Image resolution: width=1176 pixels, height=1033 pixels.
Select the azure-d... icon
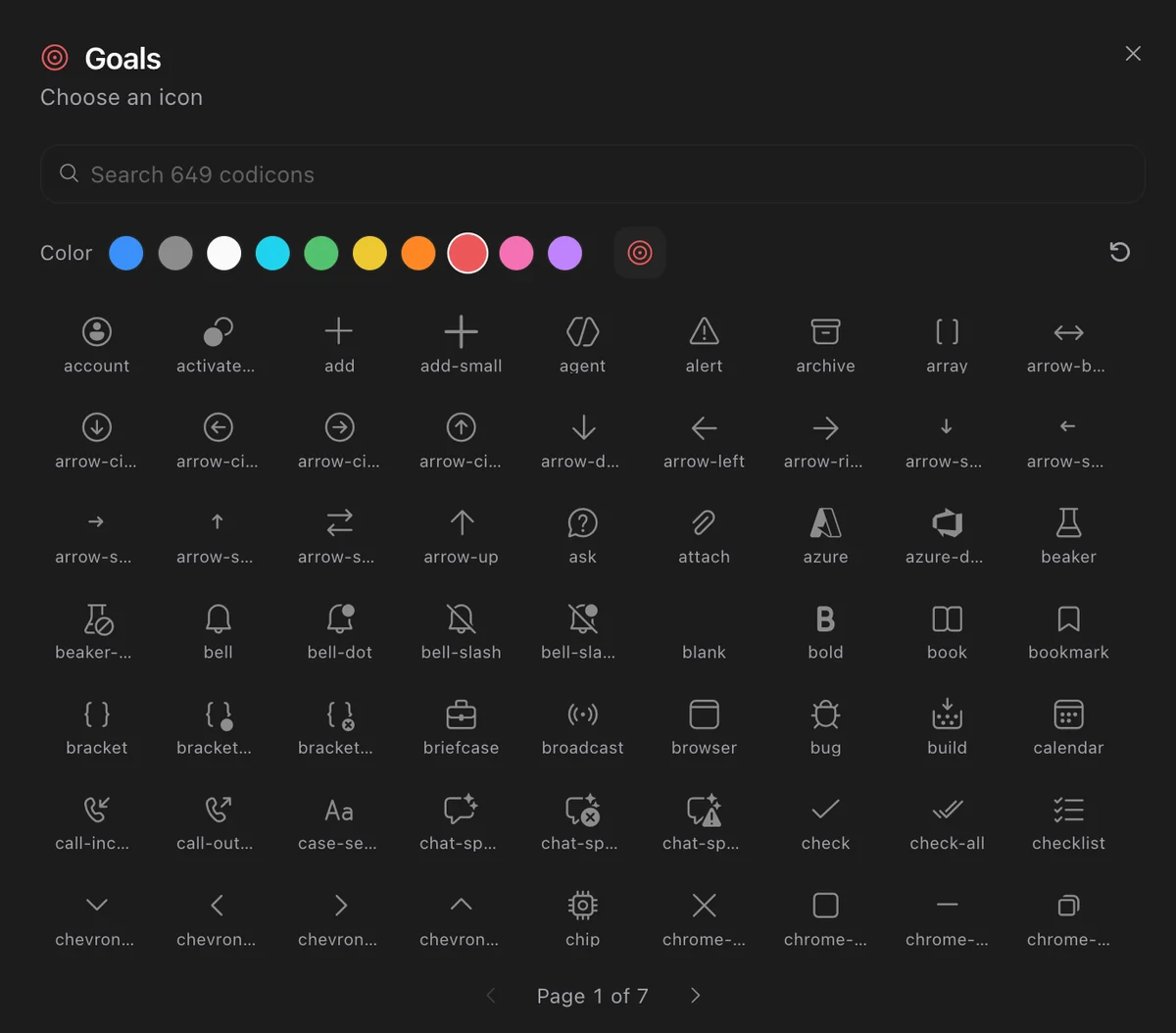(947, 536)
